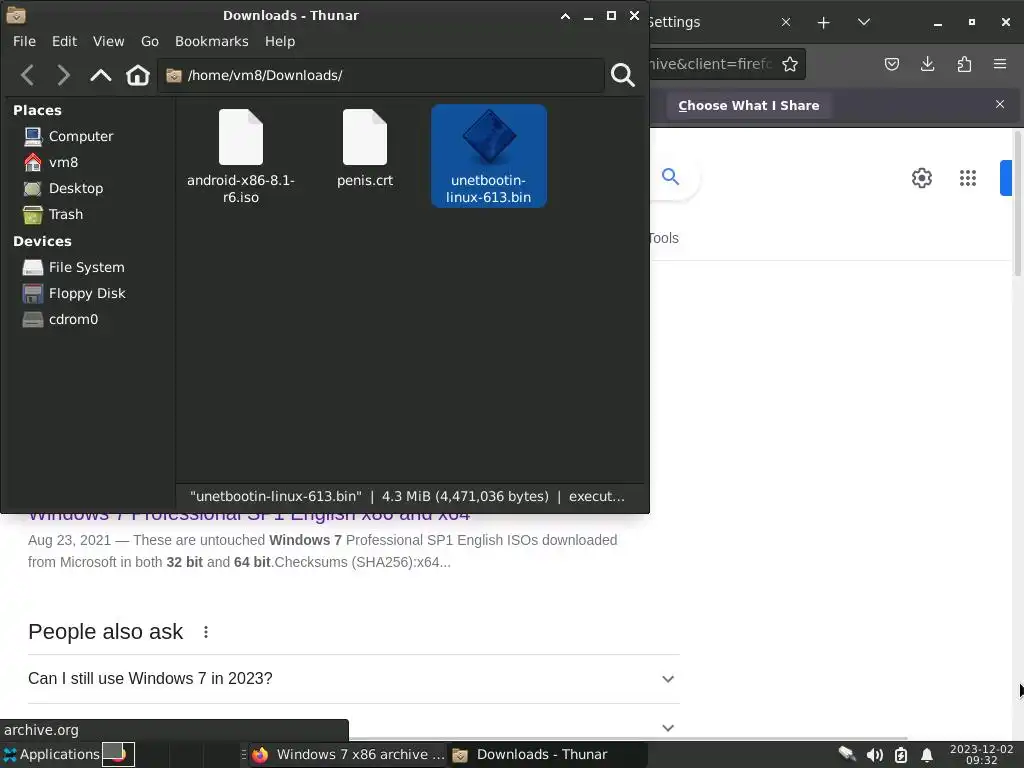
Task: Open Google quick settings gear icon
Action: (921, 178)
